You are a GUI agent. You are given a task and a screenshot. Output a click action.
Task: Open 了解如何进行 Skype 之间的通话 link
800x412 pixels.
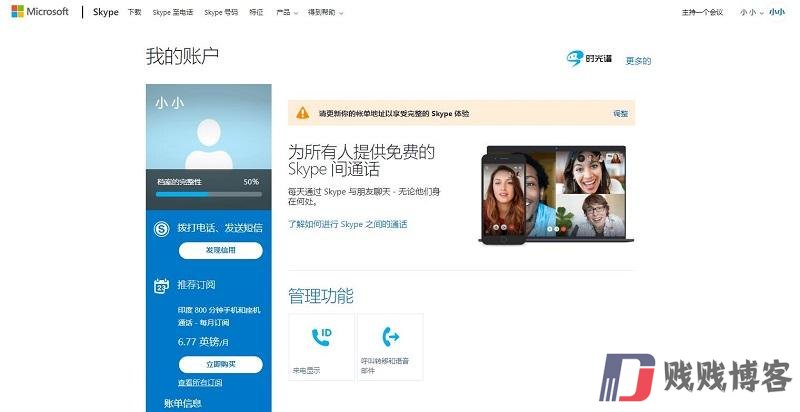347,224
